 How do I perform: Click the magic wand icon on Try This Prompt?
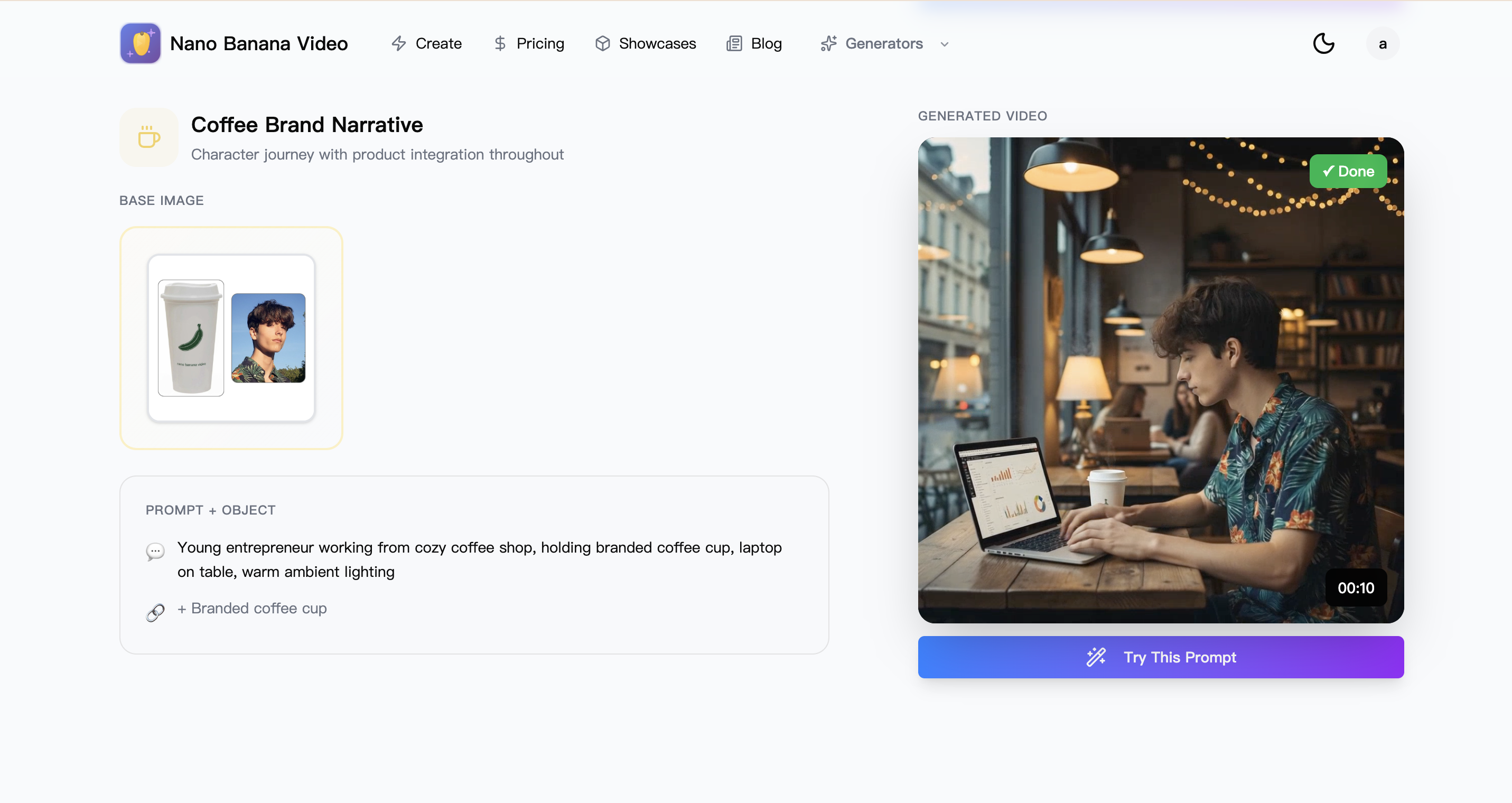(1096, 657)
